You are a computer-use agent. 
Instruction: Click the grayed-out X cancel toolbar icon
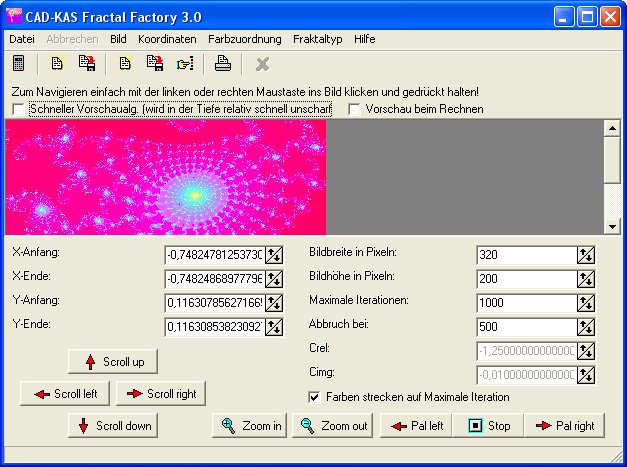click(x=262, y=64)
